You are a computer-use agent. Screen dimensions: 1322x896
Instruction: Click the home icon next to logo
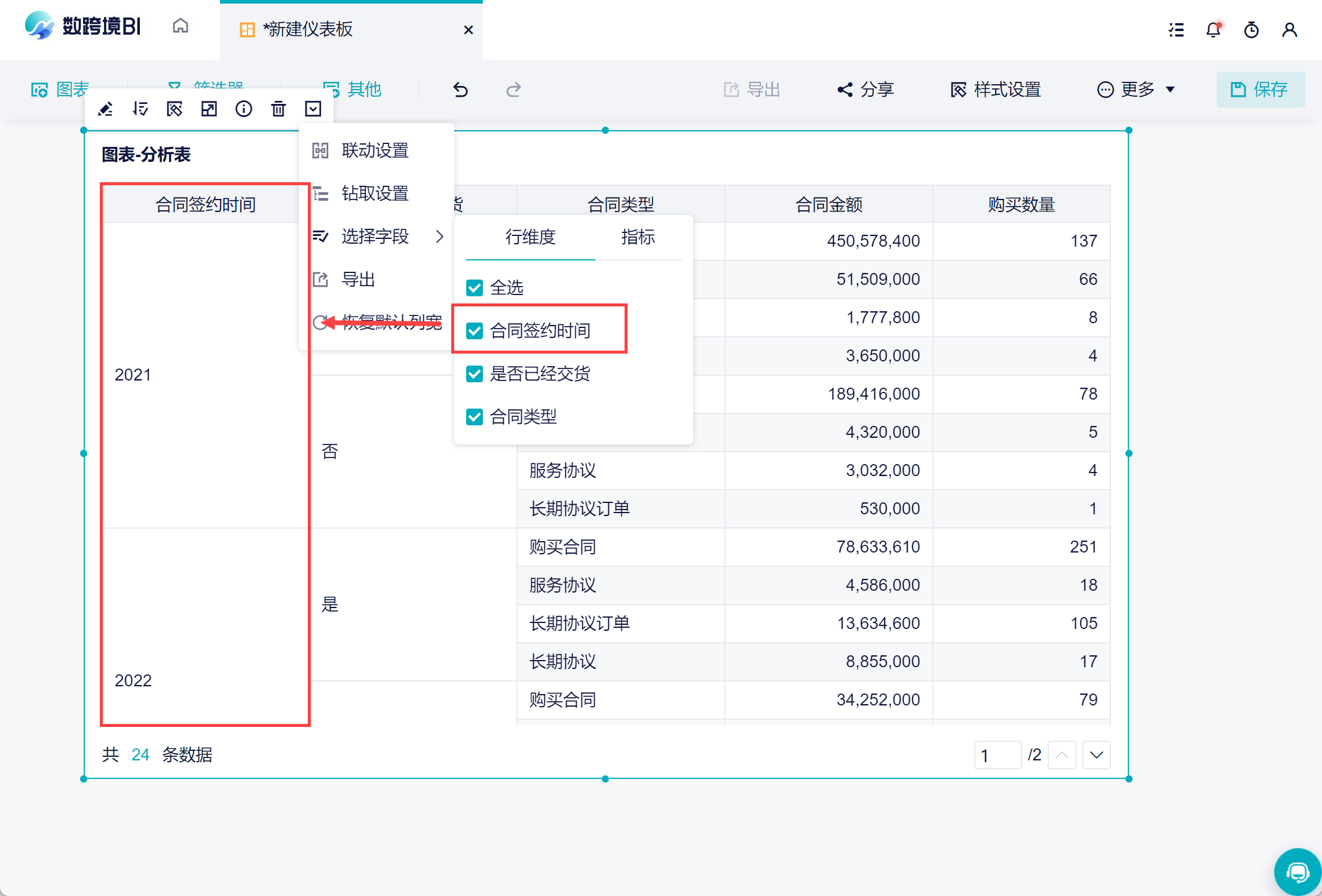[180, 26]
